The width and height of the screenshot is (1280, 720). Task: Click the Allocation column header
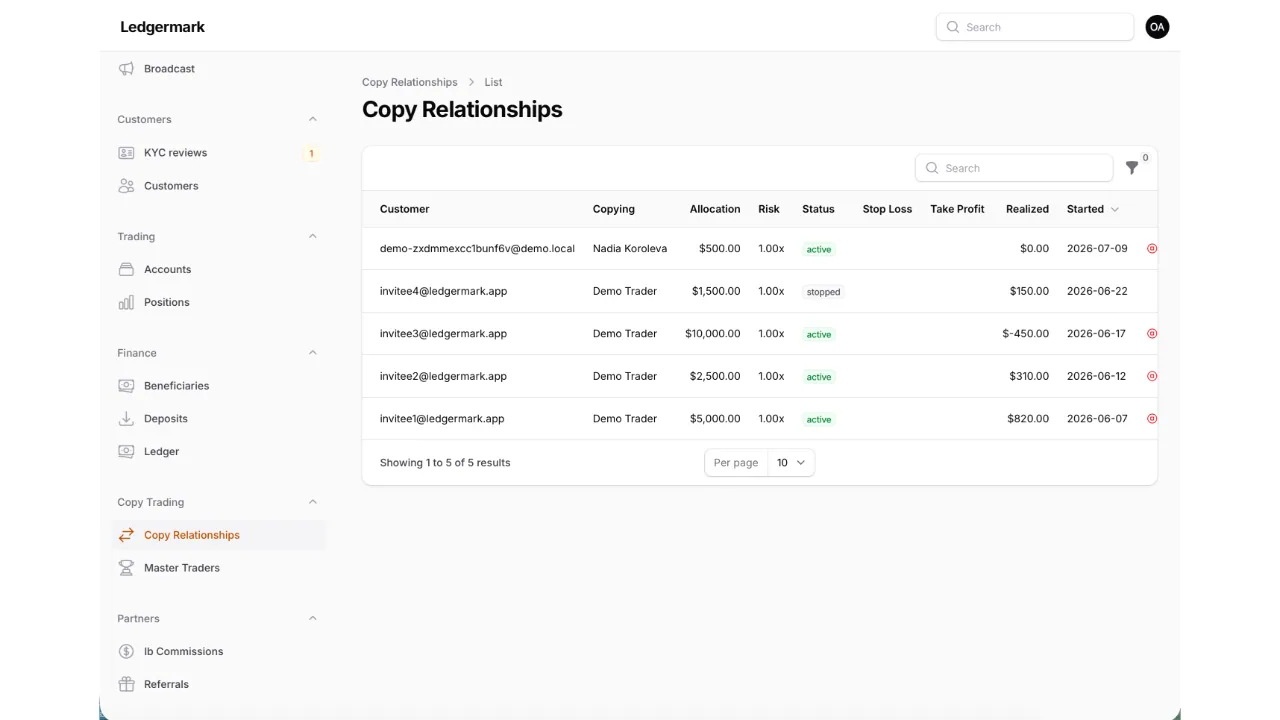point(715,209)
